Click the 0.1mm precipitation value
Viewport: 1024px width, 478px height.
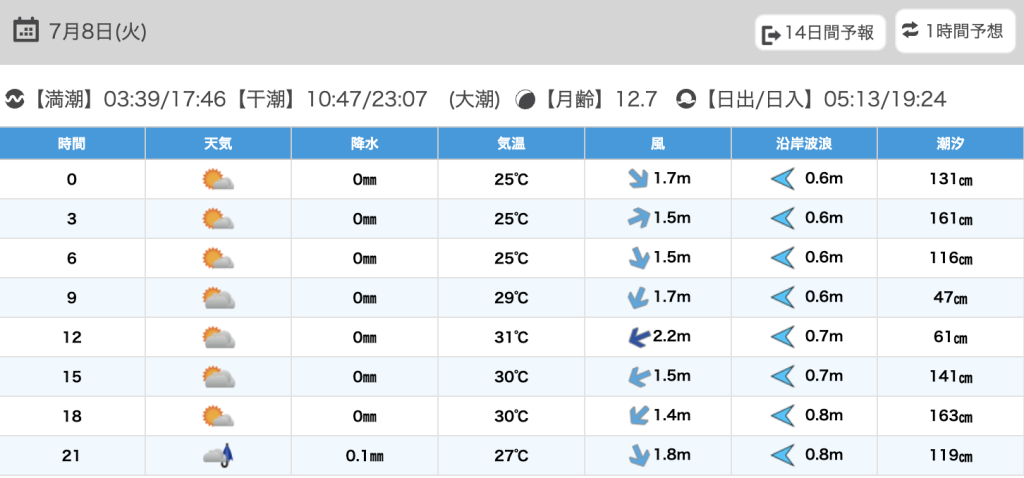pos(364,456)
